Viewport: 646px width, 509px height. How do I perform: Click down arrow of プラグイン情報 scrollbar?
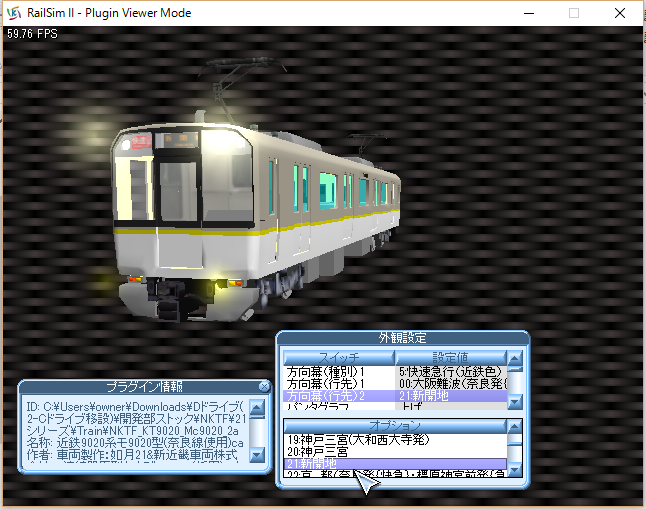[257, 455]
